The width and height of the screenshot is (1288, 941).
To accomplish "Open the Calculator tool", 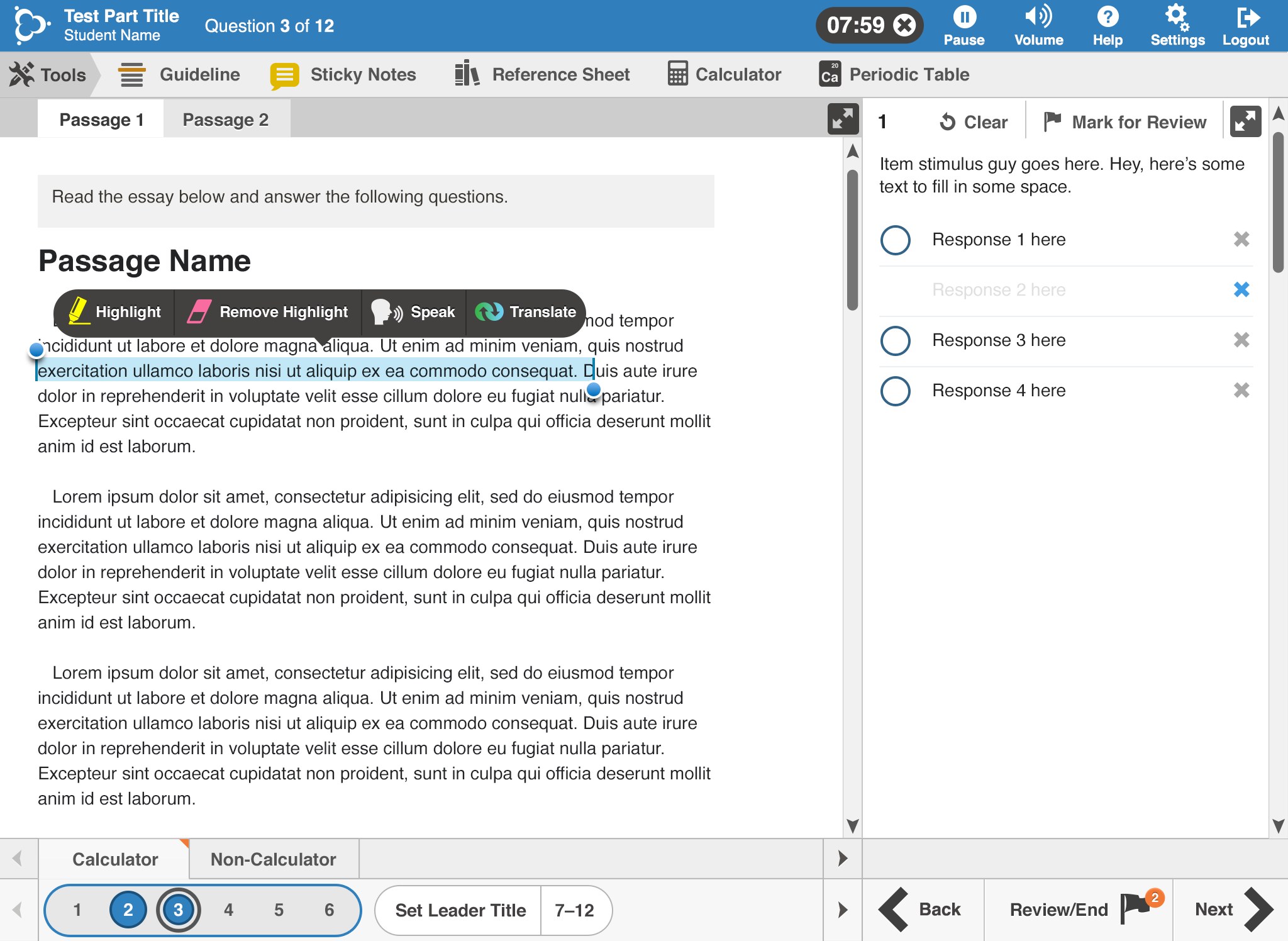I will point(724,74).
